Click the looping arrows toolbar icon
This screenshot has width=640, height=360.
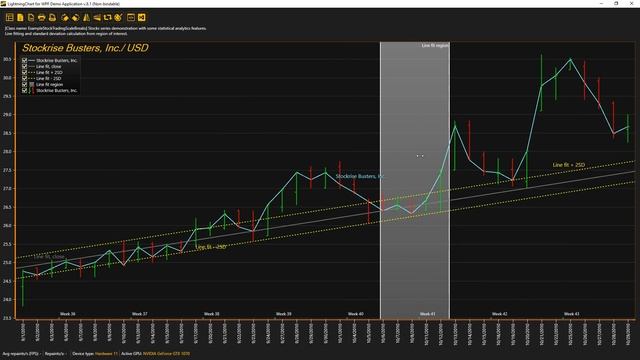pos(108,18)
